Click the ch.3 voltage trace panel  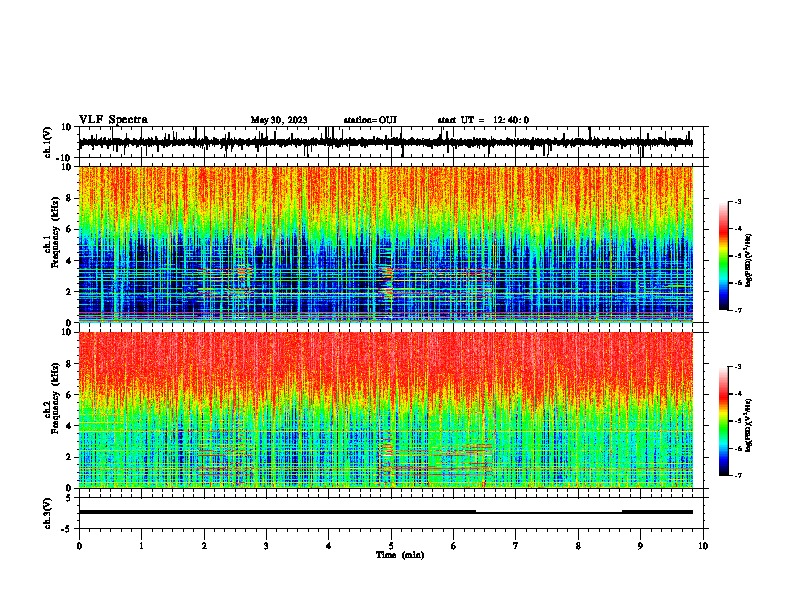[x=391, y=513]
